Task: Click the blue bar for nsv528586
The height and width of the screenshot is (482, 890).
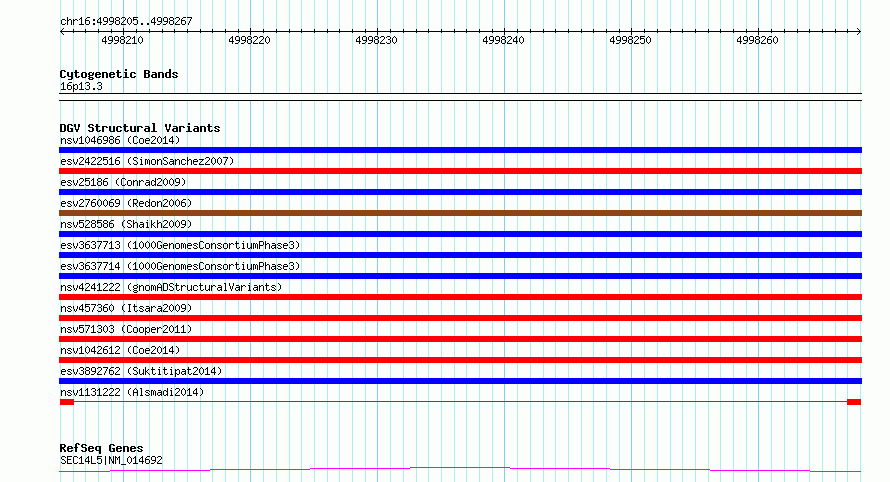Action: 460,234
